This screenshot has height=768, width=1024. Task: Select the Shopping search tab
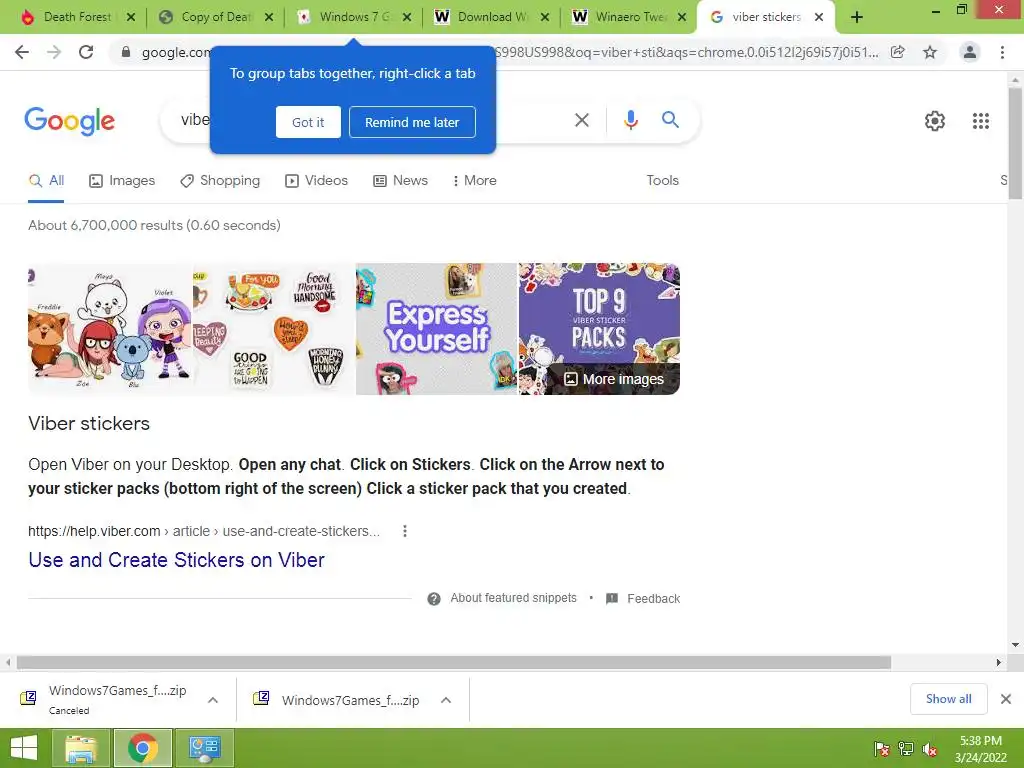pyautogui.click(x=220, y=181)
